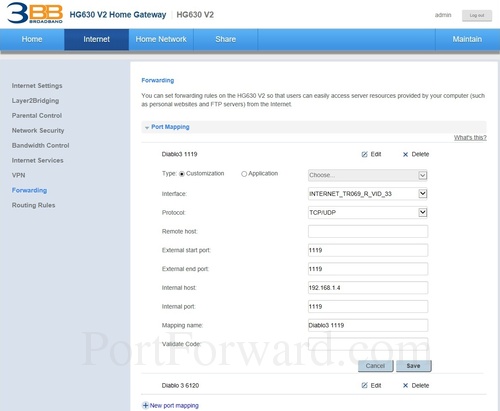Click the Edit link for Diablo3 1119

pos(376,154)
